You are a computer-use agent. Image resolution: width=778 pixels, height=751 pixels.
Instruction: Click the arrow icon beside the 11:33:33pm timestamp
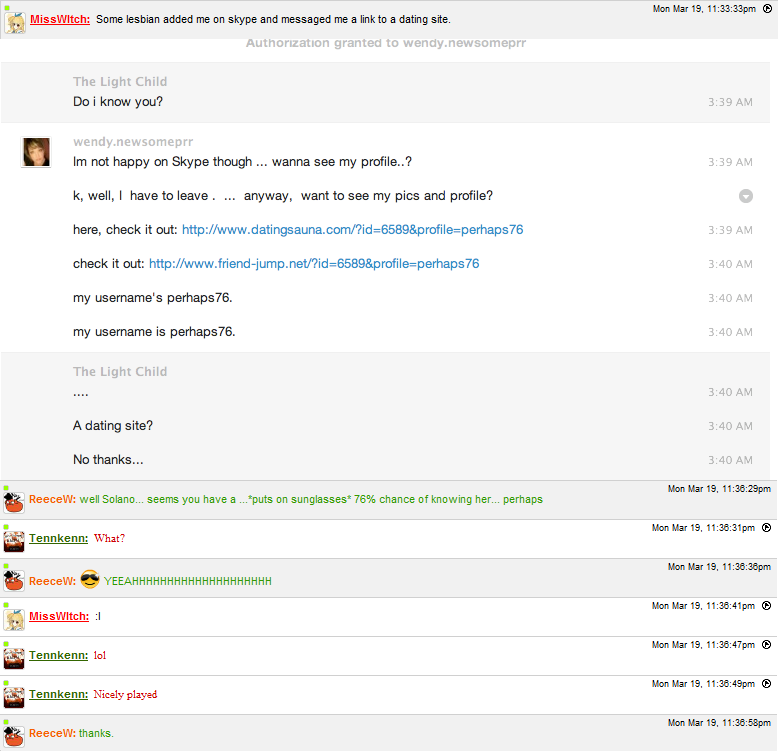(767, 9)
